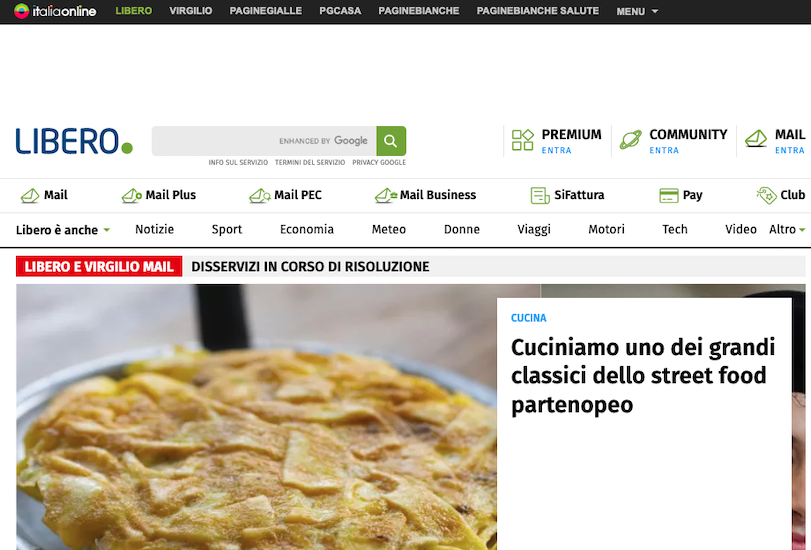Click the Premium grid icon

point(522,140)
